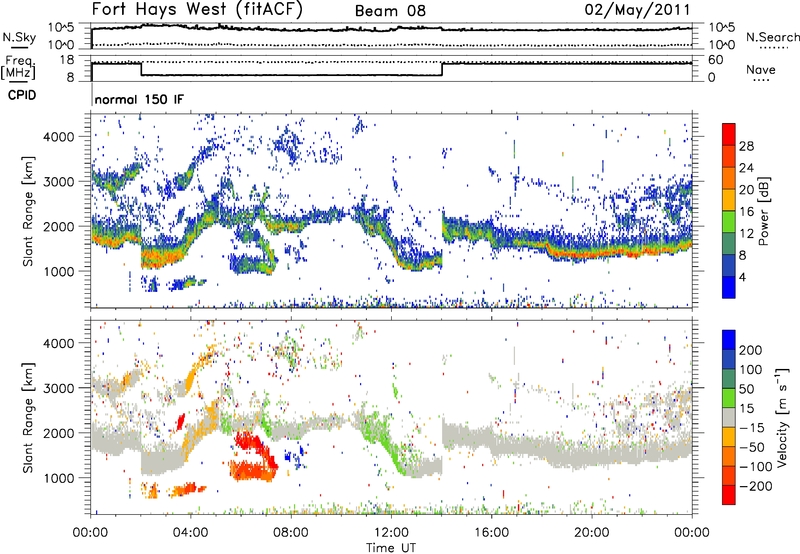Image resolution: width=800 pixels, height=554 pixels.
Task: Click the '08:00' time tick label
Action: (x=291, y=533)
